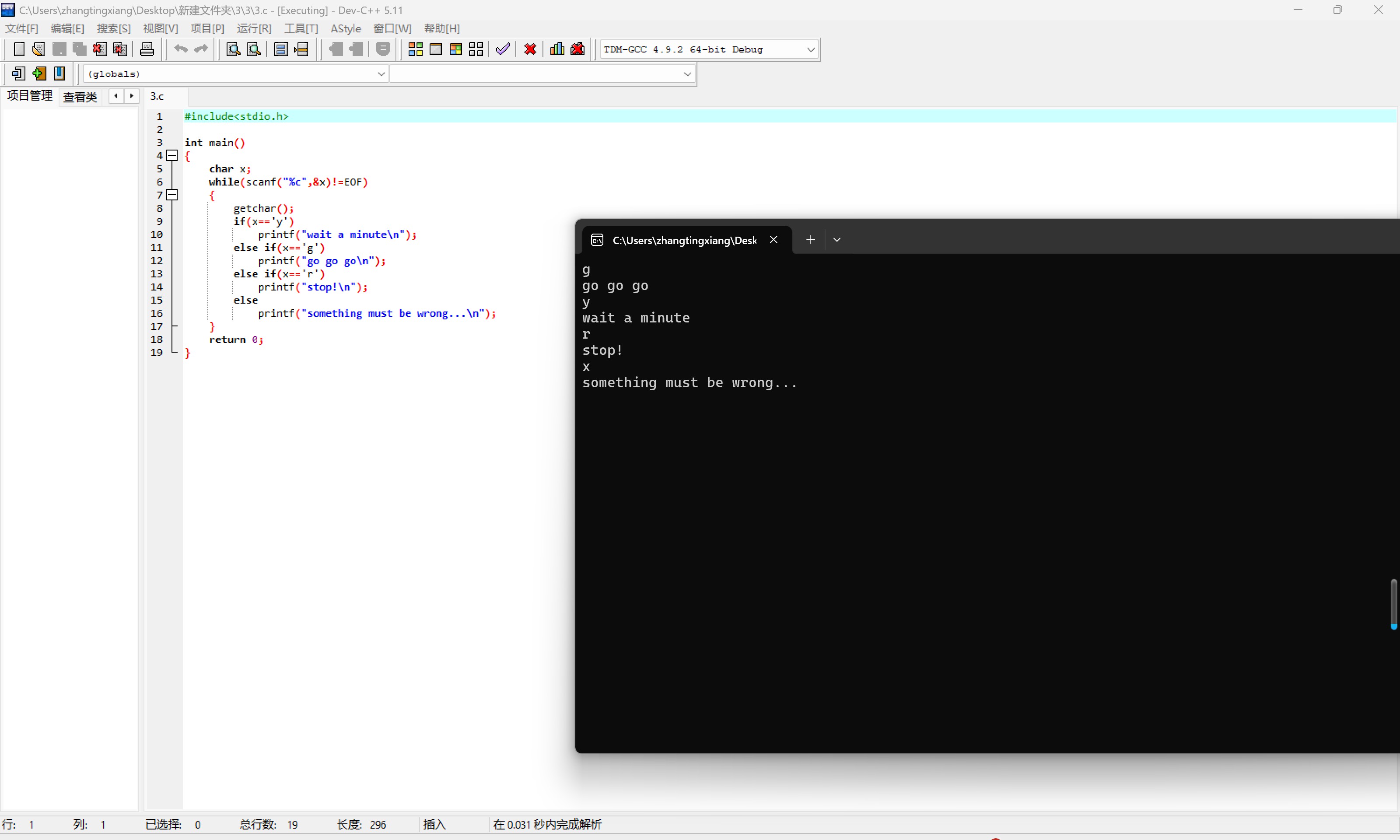Click the red X stop execution icon

click(530, 49)
